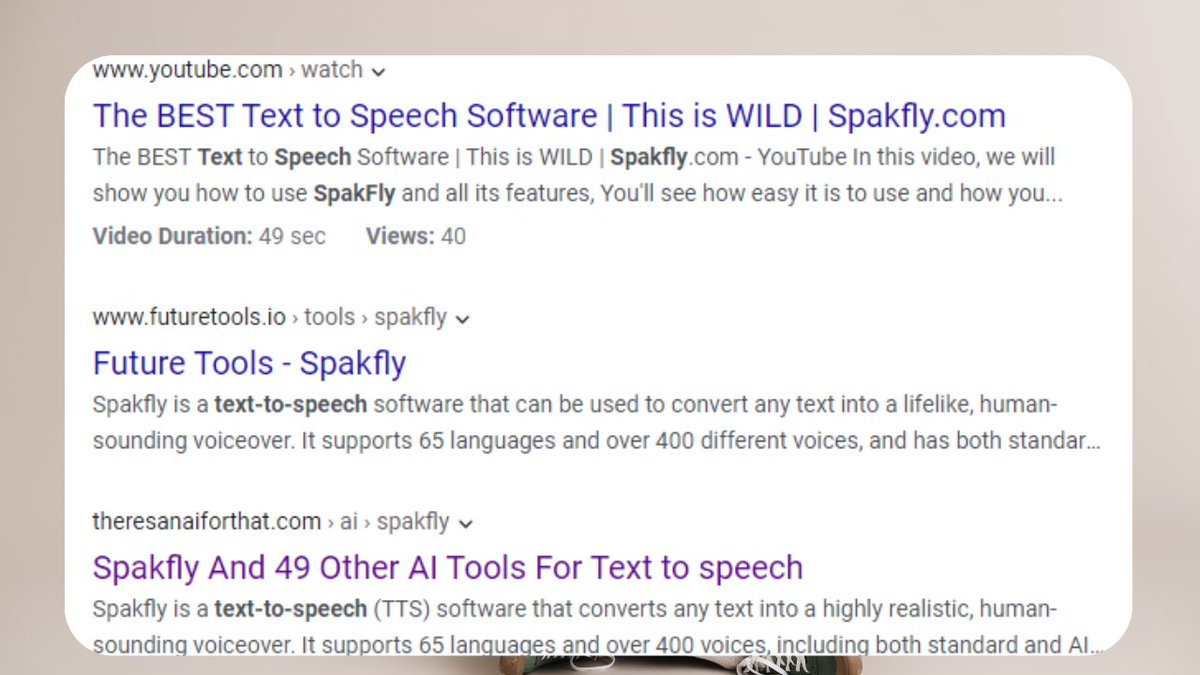Click the www.youtube.com › watch URL text
This screenshot has height=675, width=1200.
tap(227, 70)
